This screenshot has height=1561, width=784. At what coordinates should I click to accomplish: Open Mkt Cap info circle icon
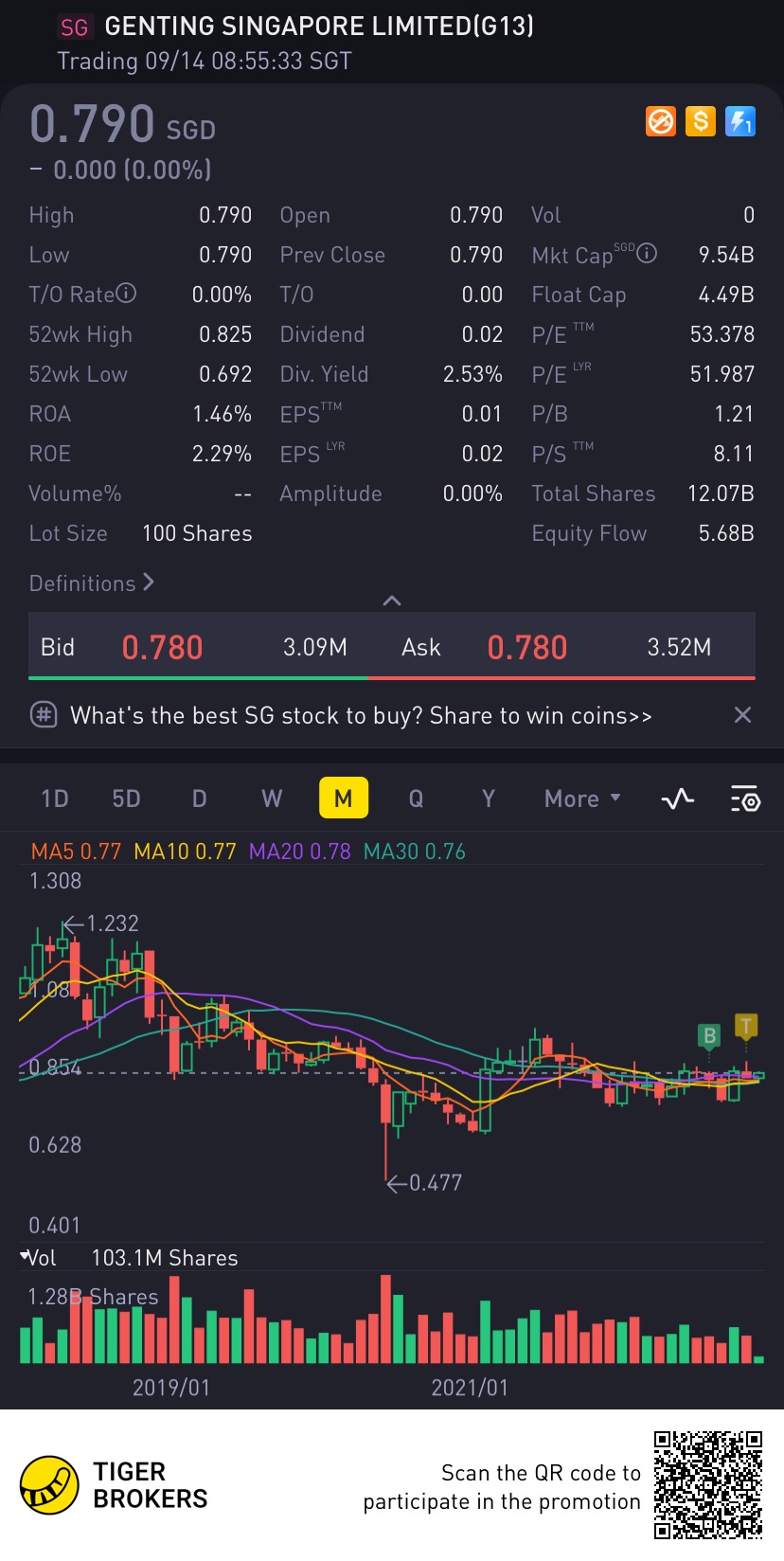click(x=647, y=253)
